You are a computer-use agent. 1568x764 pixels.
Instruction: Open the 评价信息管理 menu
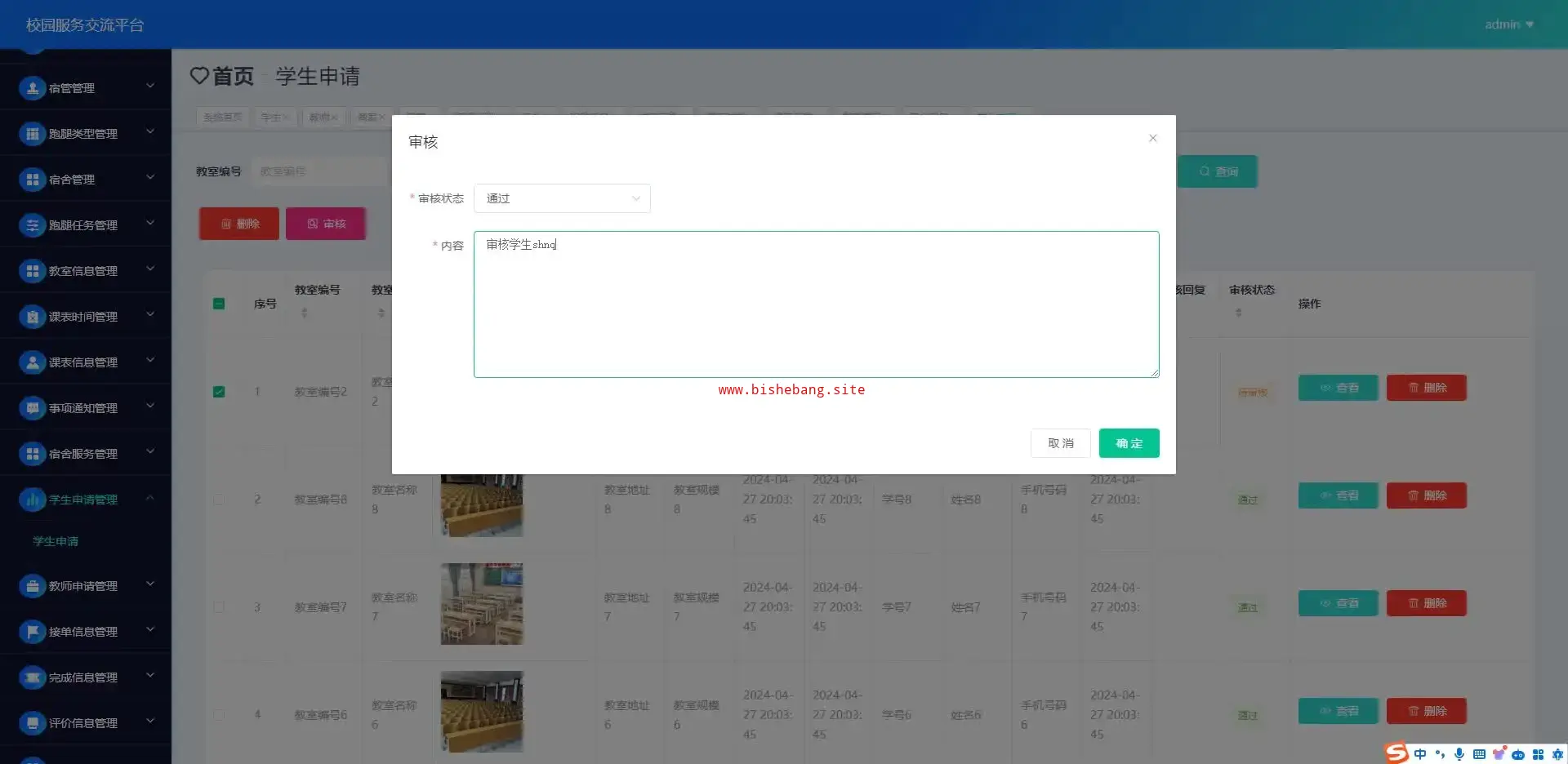click(85, 723)
